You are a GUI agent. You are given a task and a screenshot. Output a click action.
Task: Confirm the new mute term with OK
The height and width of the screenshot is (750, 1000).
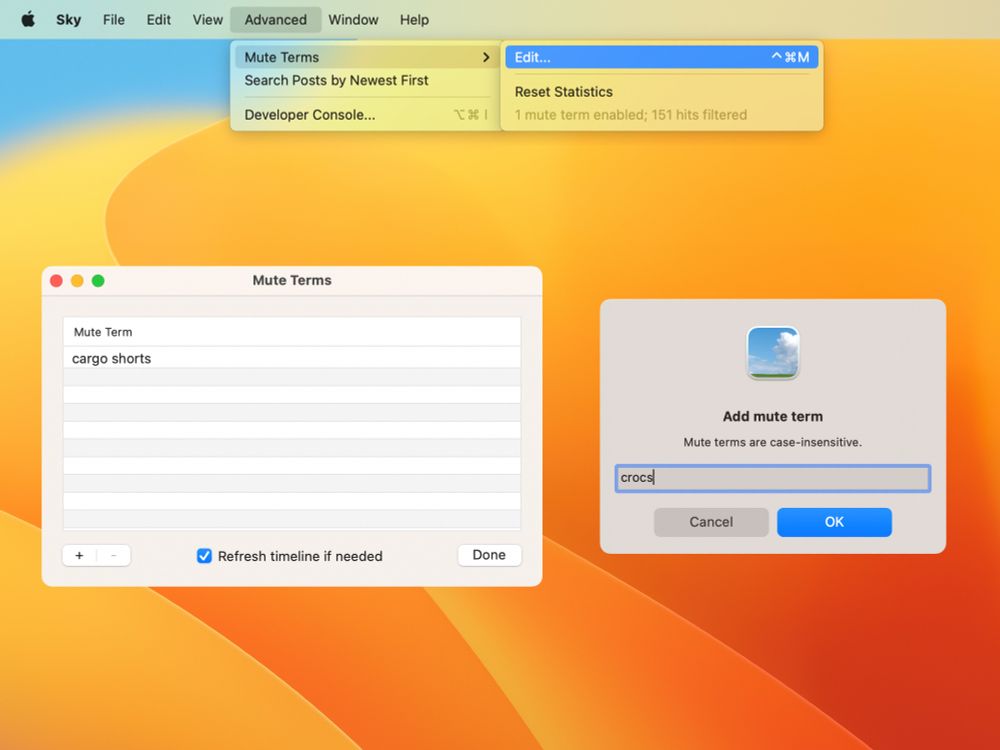(834, 522)
